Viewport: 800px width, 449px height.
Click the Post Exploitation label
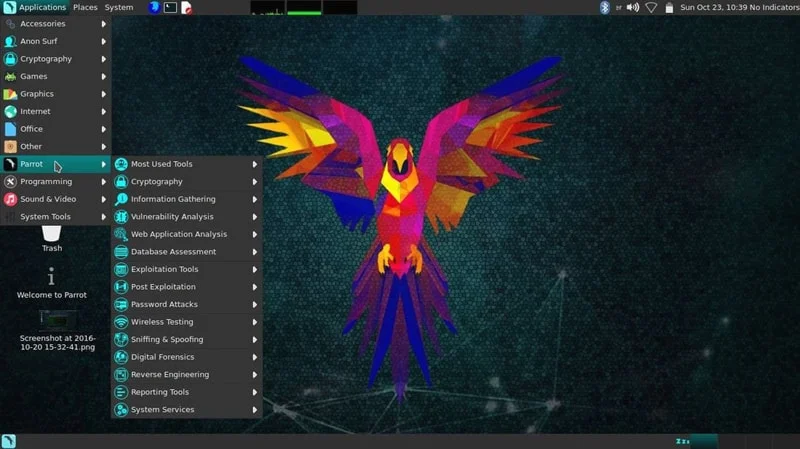[163, 287]
